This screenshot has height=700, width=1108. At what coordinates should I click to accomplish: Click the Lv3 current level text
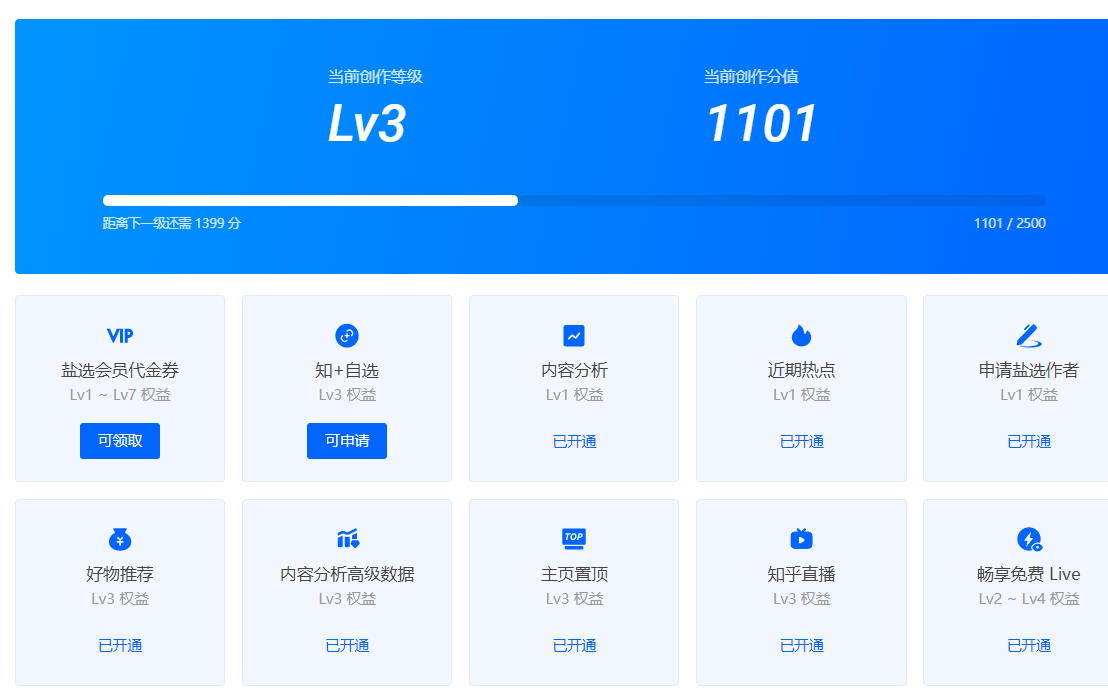click(x=367, y=124)
